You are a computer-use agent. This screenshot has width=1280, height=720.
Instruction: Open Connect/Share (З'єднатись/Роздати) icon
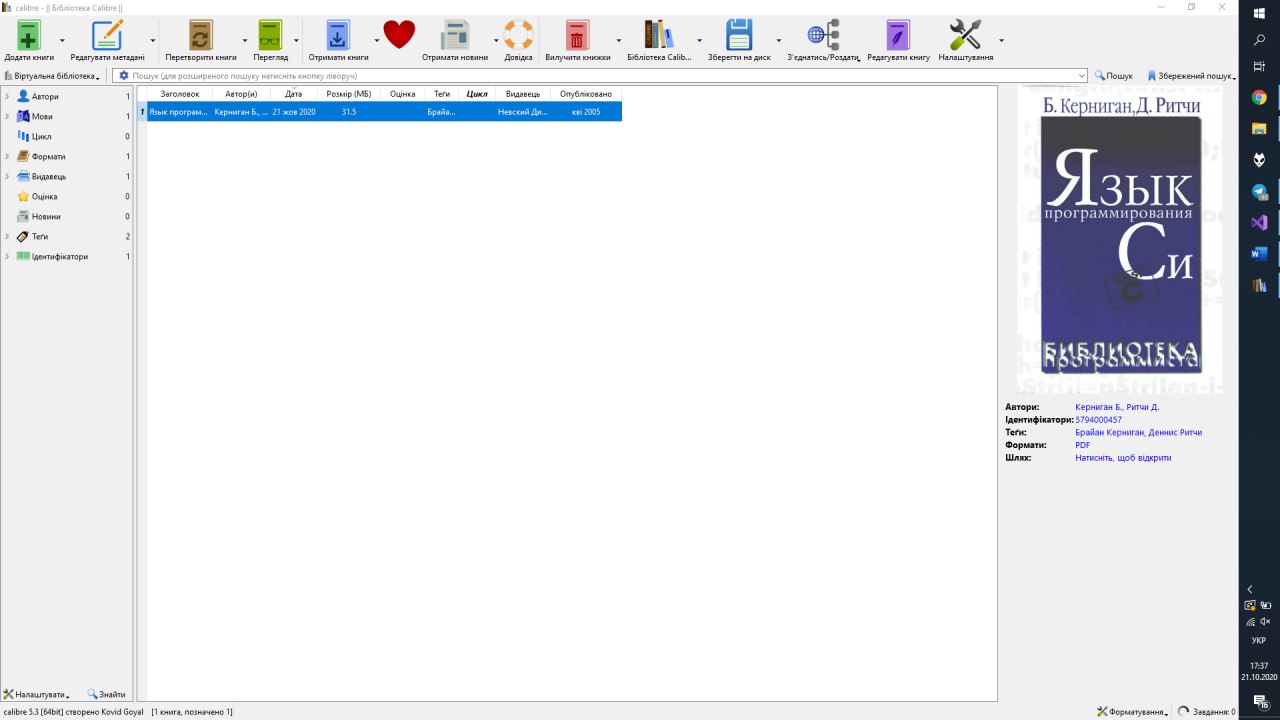coord(823,35)
